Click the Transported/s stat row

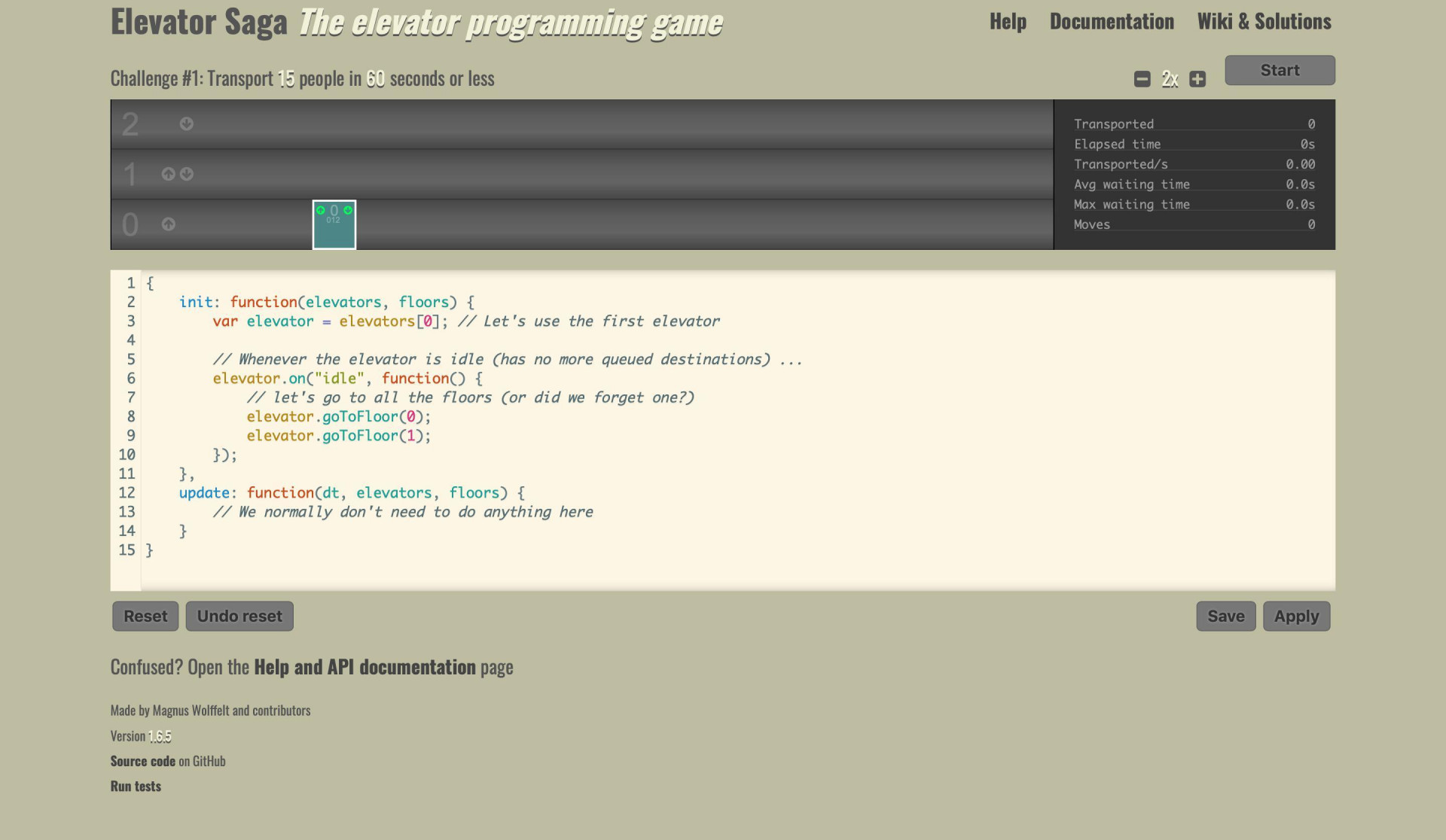tap(1194, 164)
